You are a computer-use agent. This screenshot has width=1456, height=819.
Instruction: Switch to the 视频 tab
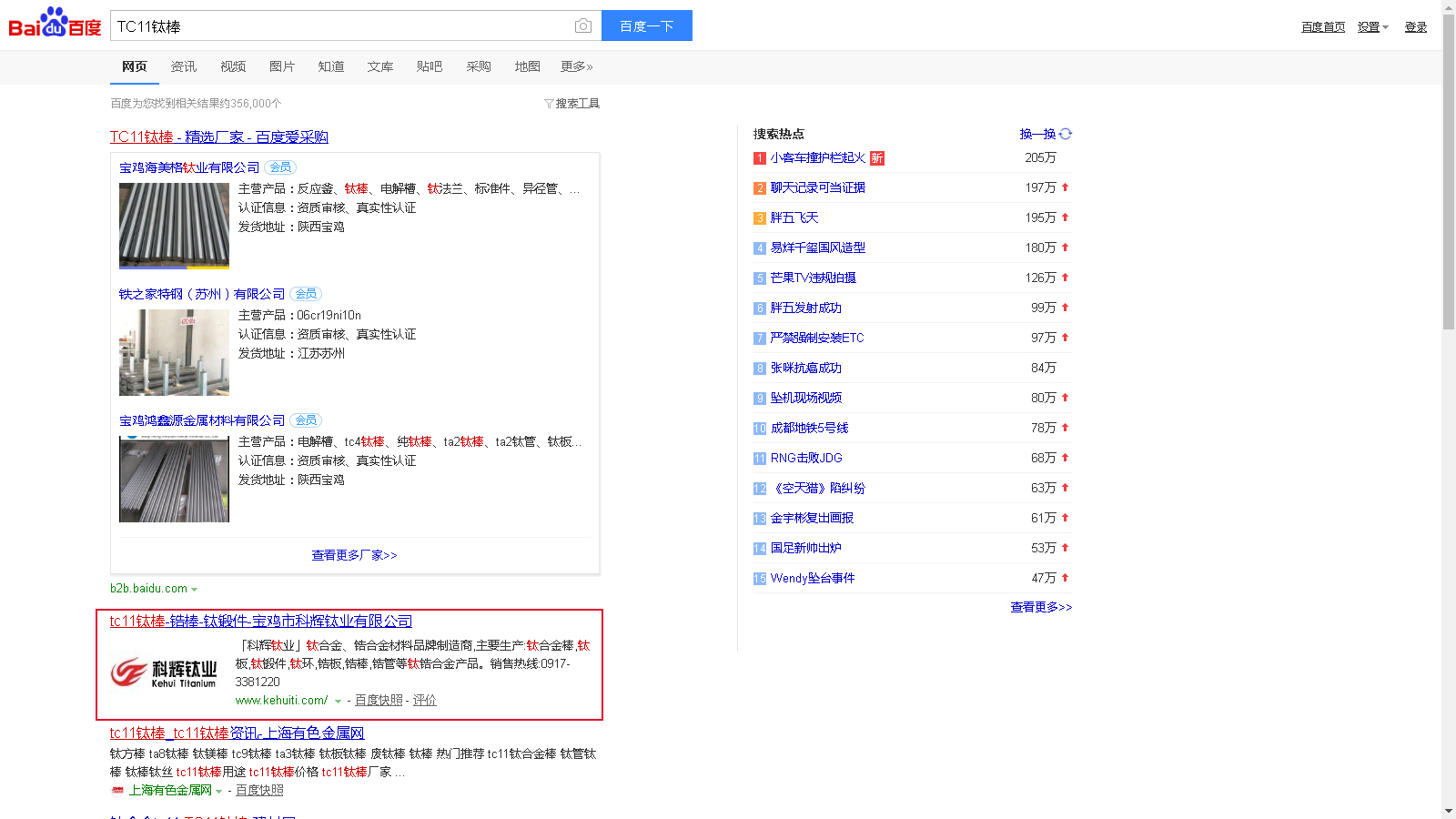click(x=233, y=66)
